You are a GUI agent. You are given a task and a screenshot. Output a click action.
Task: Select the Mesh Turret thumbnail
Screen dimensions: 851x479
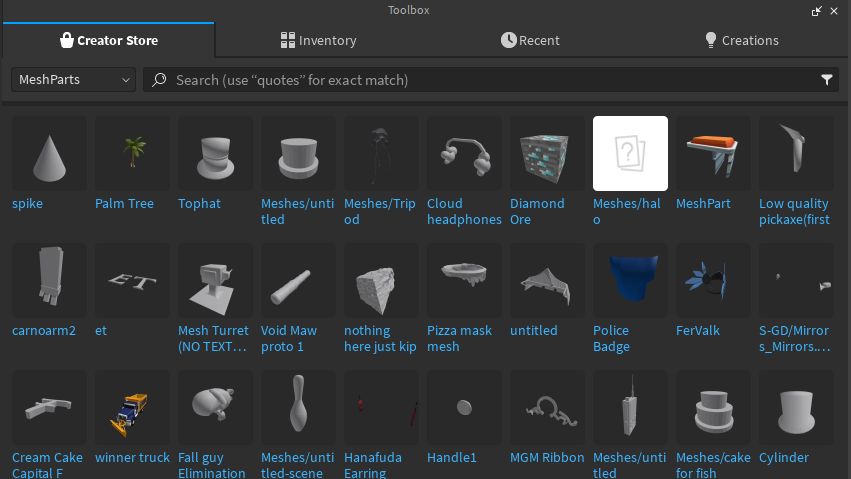[x=215, y=280]
